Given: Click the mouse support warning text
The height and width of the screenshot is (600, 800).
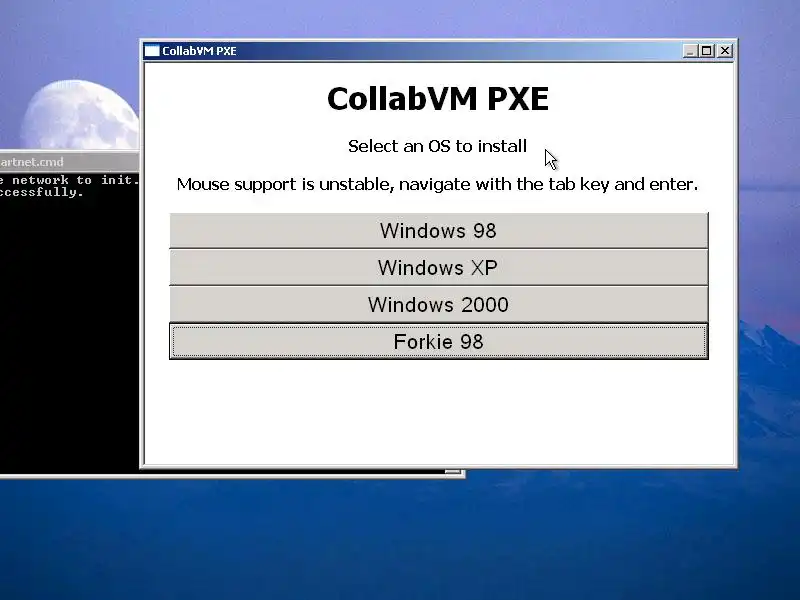Looking at the screenshot, I should coord(437,184).
